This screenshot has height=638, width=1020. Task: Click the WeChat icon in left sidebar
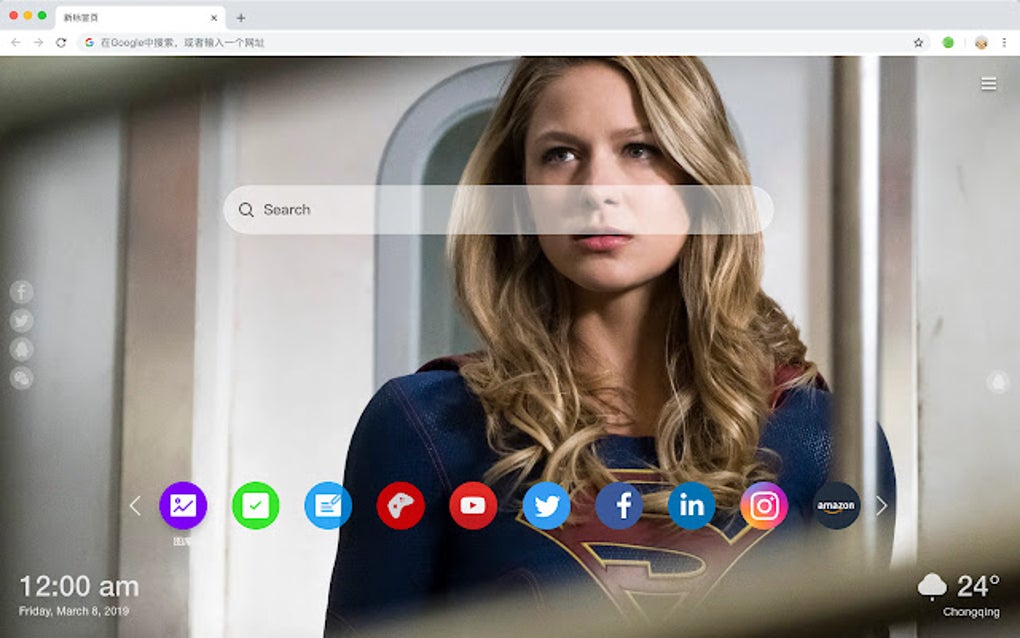(x=21, y=378)
